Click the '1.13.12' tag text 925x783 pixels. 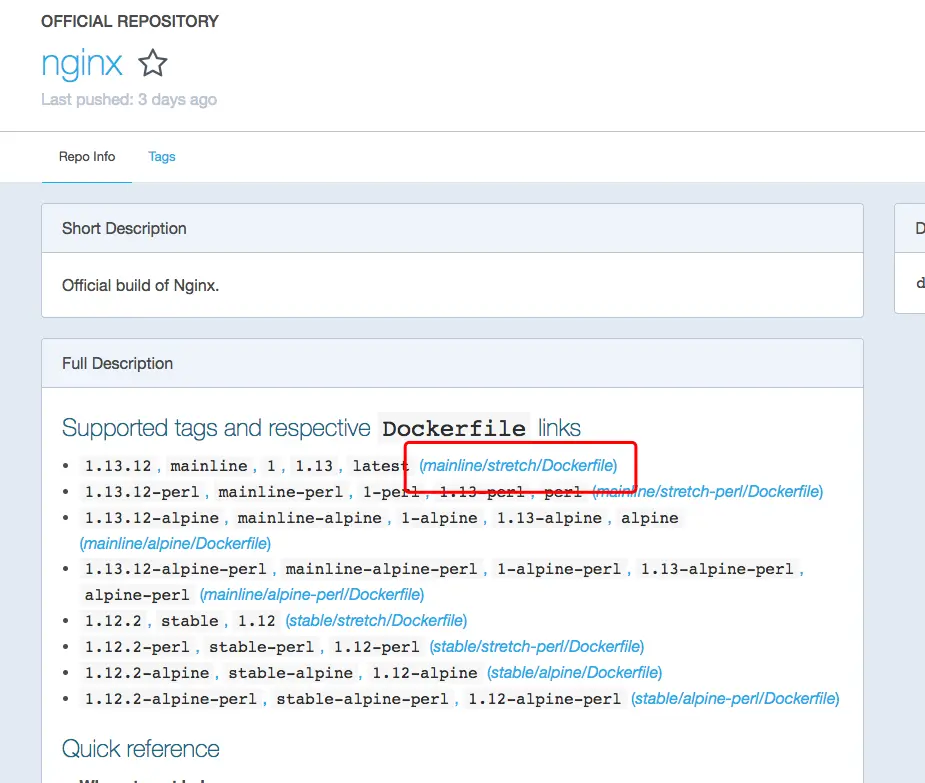pos(118,466)
